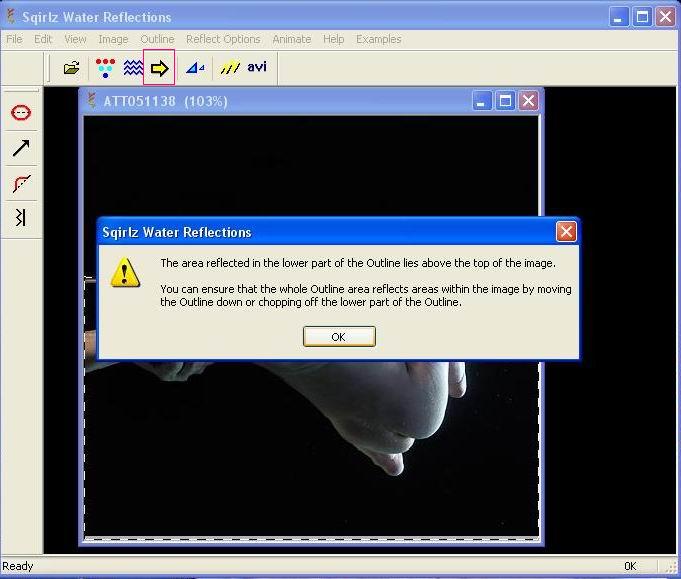Click the close outline tool icon
The image size is (681, 579).
21,217
